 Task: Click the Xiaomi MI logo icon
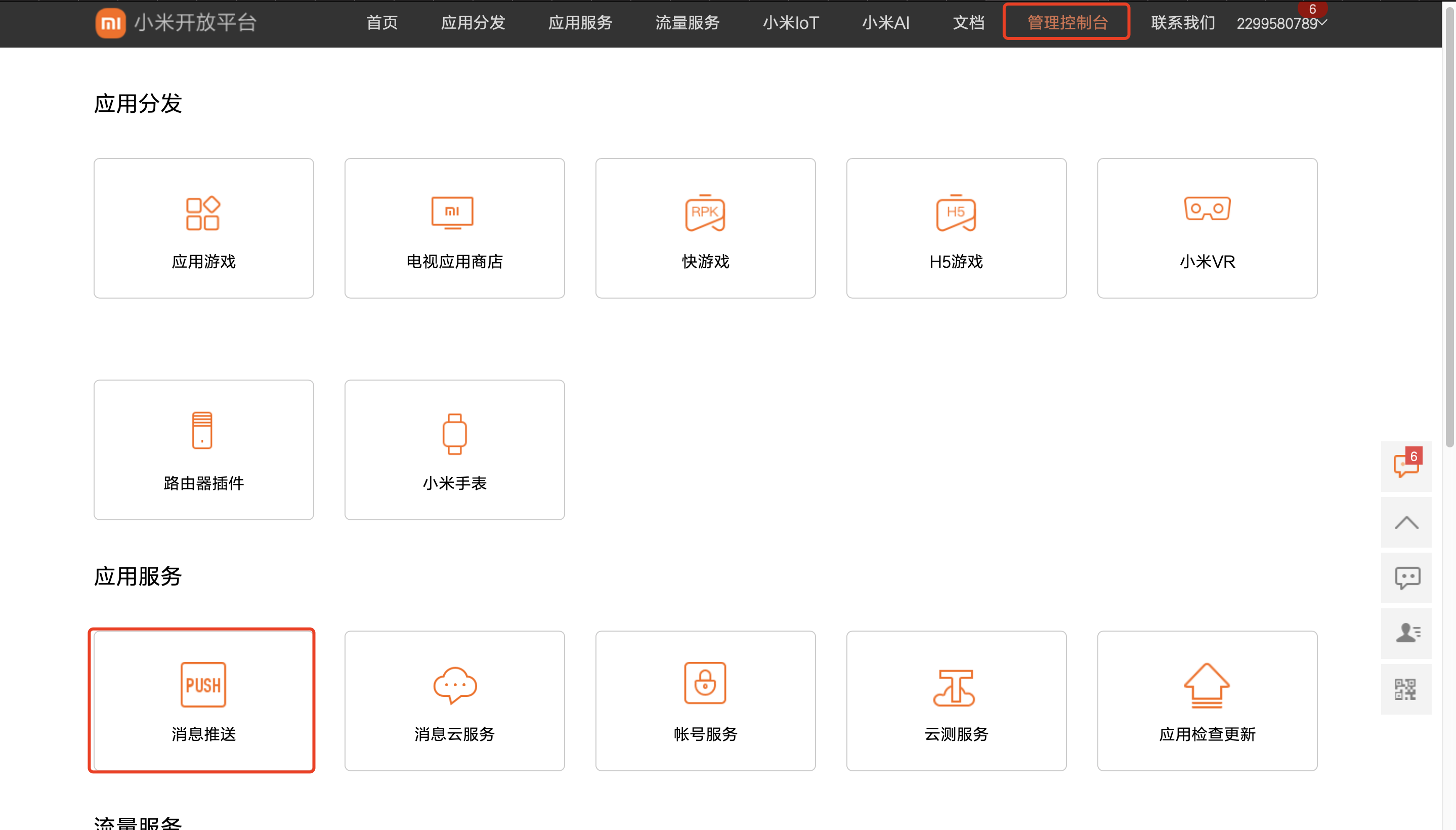tap(111, 23)
